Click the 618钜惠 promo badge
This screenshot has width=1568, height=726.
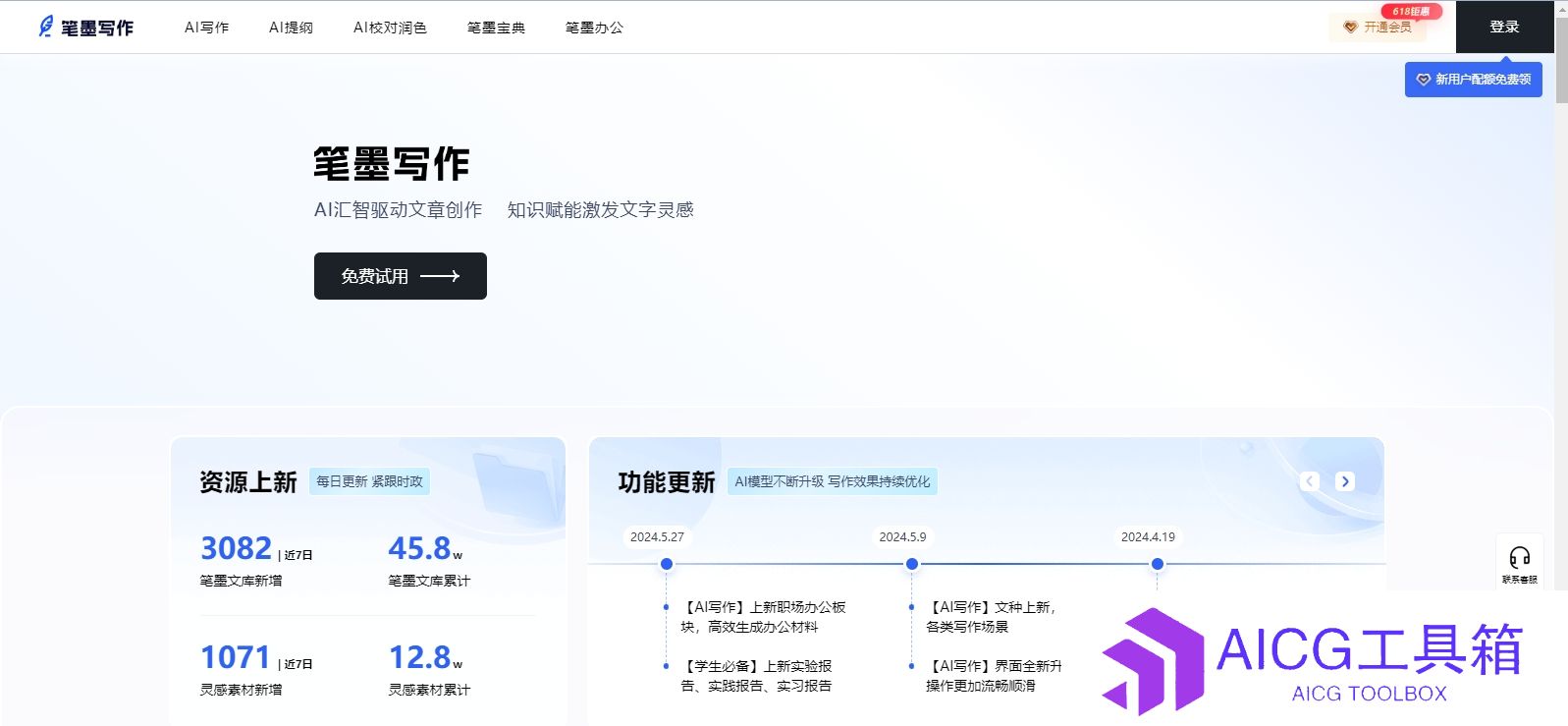pyautogui.click(x=1412, y=11)
